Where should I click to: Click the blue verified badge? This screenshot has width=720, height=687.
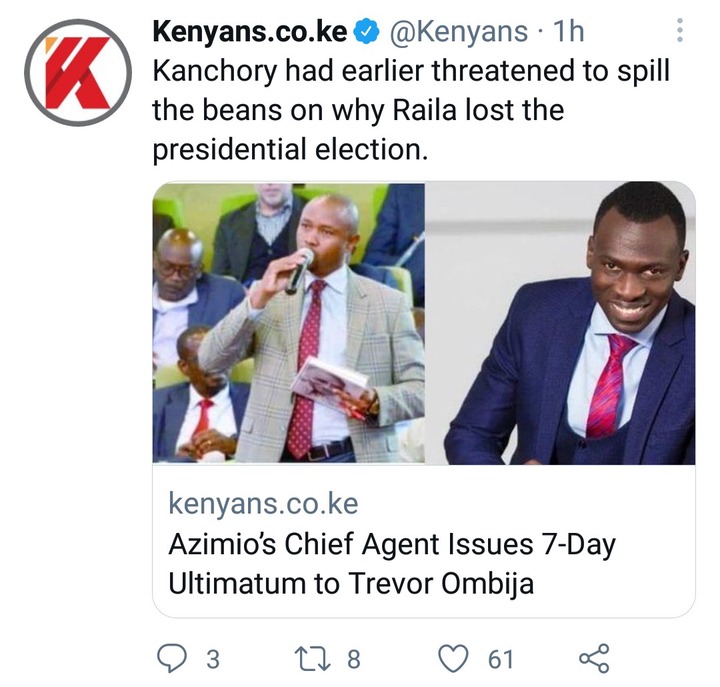[x=366, y=32]
